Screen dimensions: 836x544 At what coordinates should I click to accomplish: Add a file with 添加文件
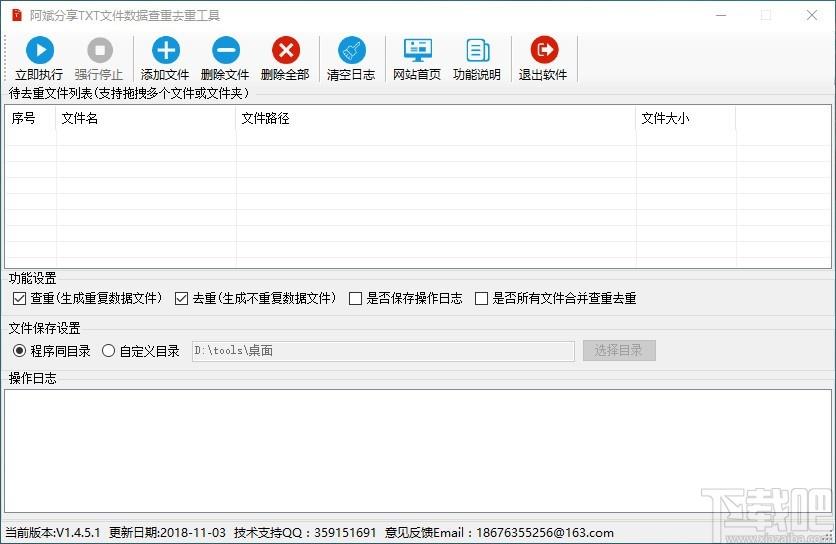click(x=165, y=58)
